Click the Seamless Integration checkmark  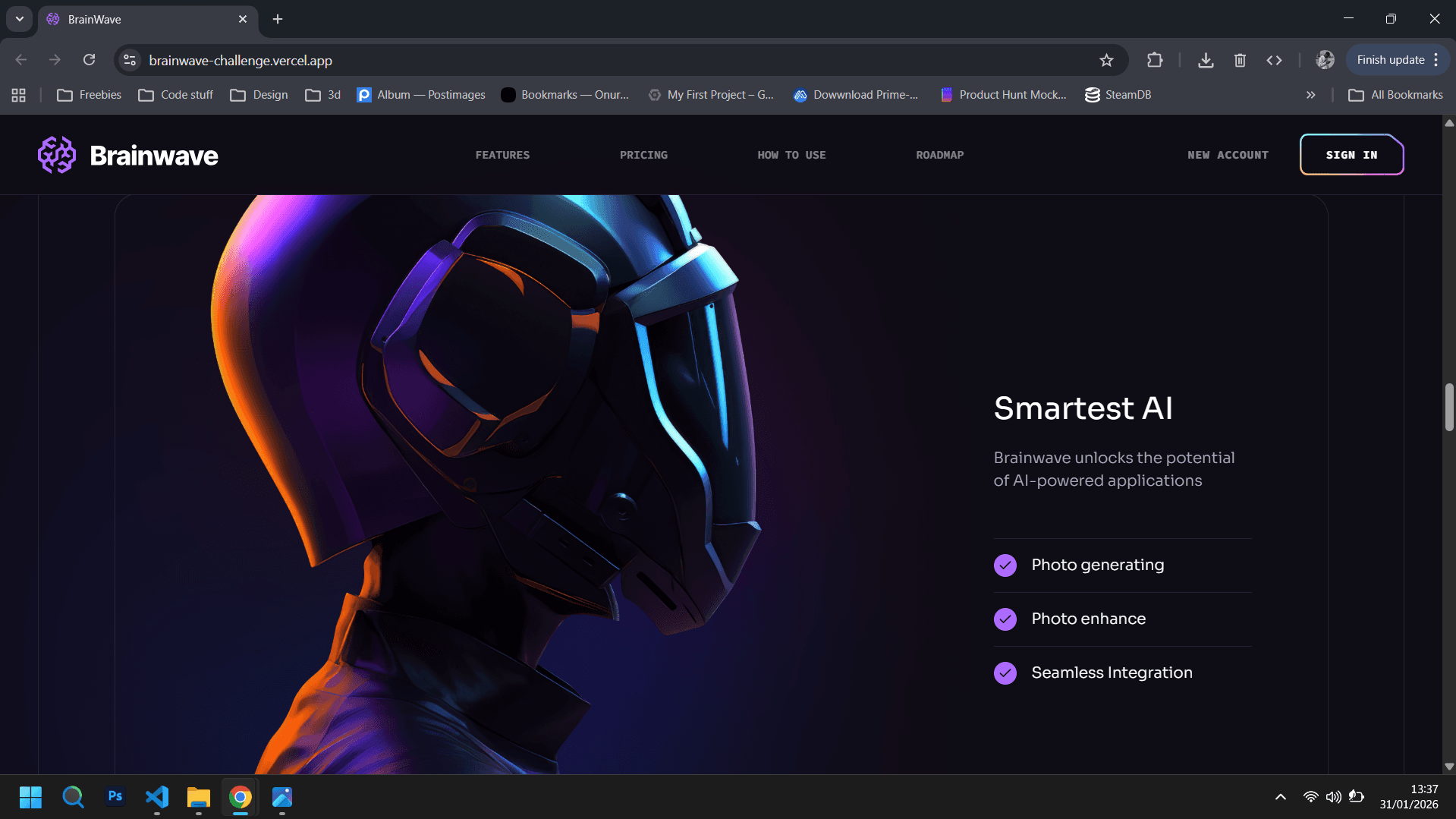click(x=1005, y=673)
